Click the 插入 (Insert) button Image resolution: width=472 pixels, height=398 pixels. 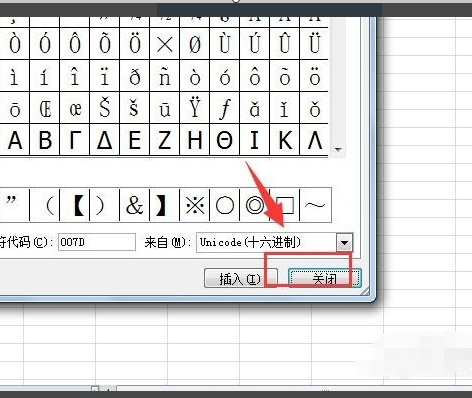[x=240, y=278]
